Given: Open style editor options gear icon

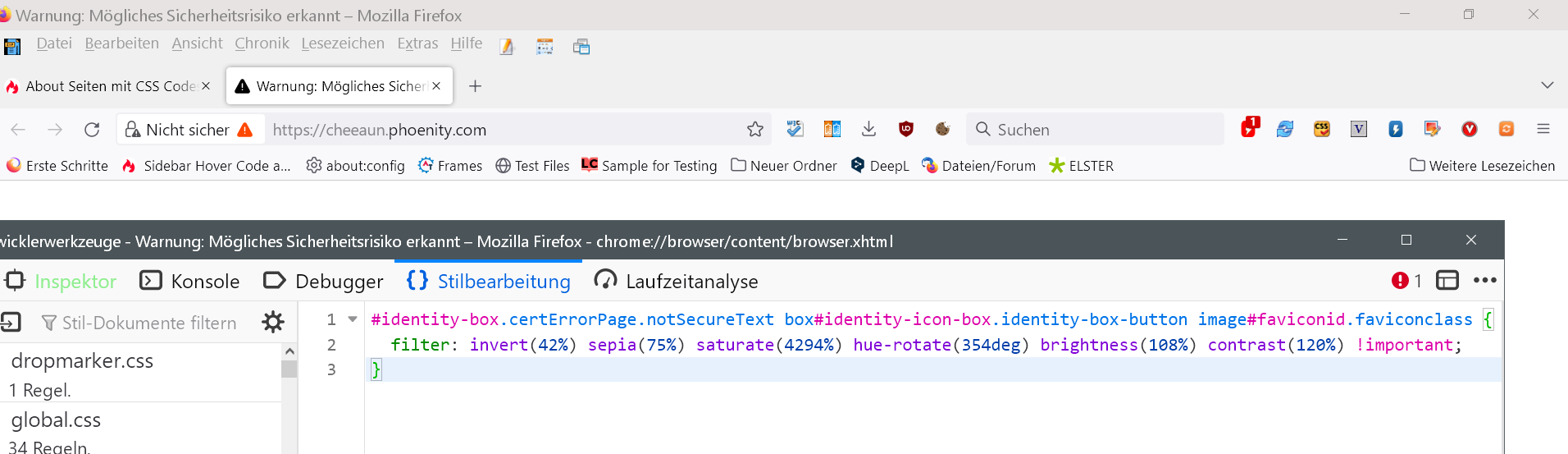Looking at the screenshot, I should [x=272, y=323].
